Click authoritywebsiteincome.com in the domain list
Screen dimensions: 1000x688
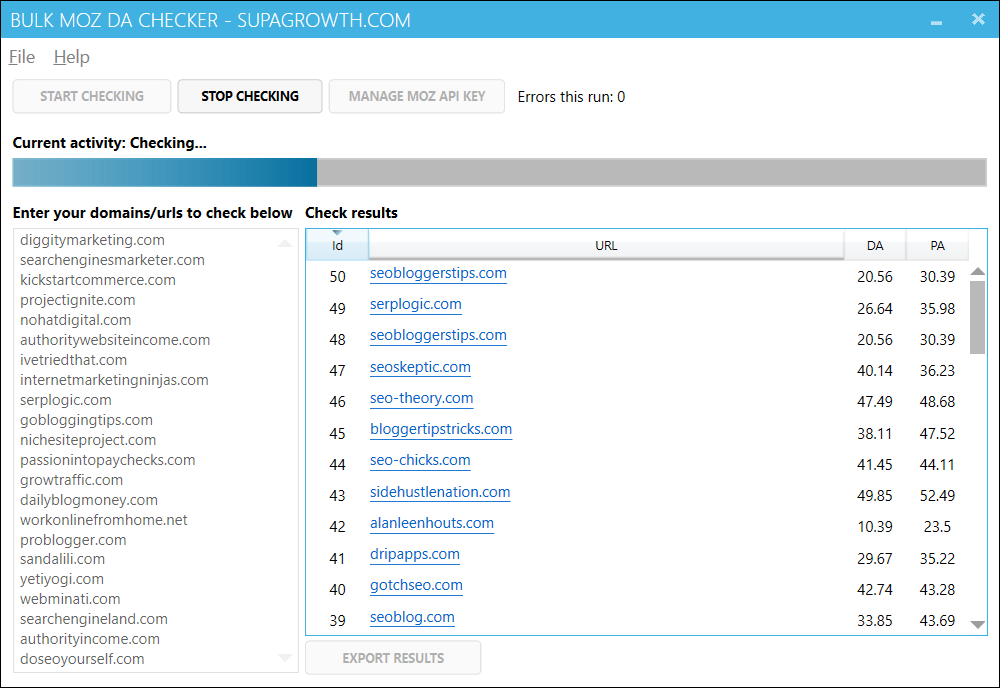click(115, 340)
